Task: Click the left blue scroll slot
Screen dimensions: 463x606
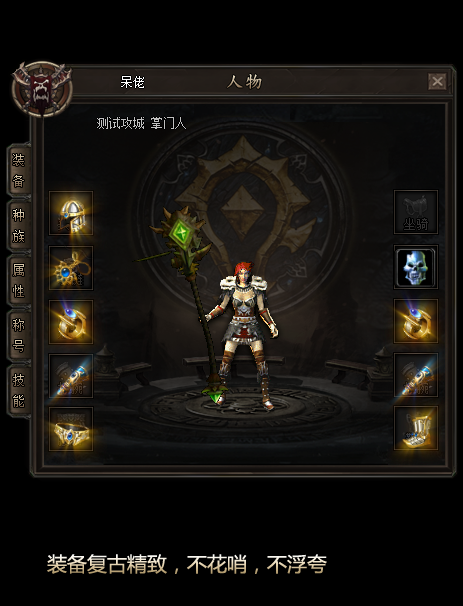Action: tap(71, 376)
